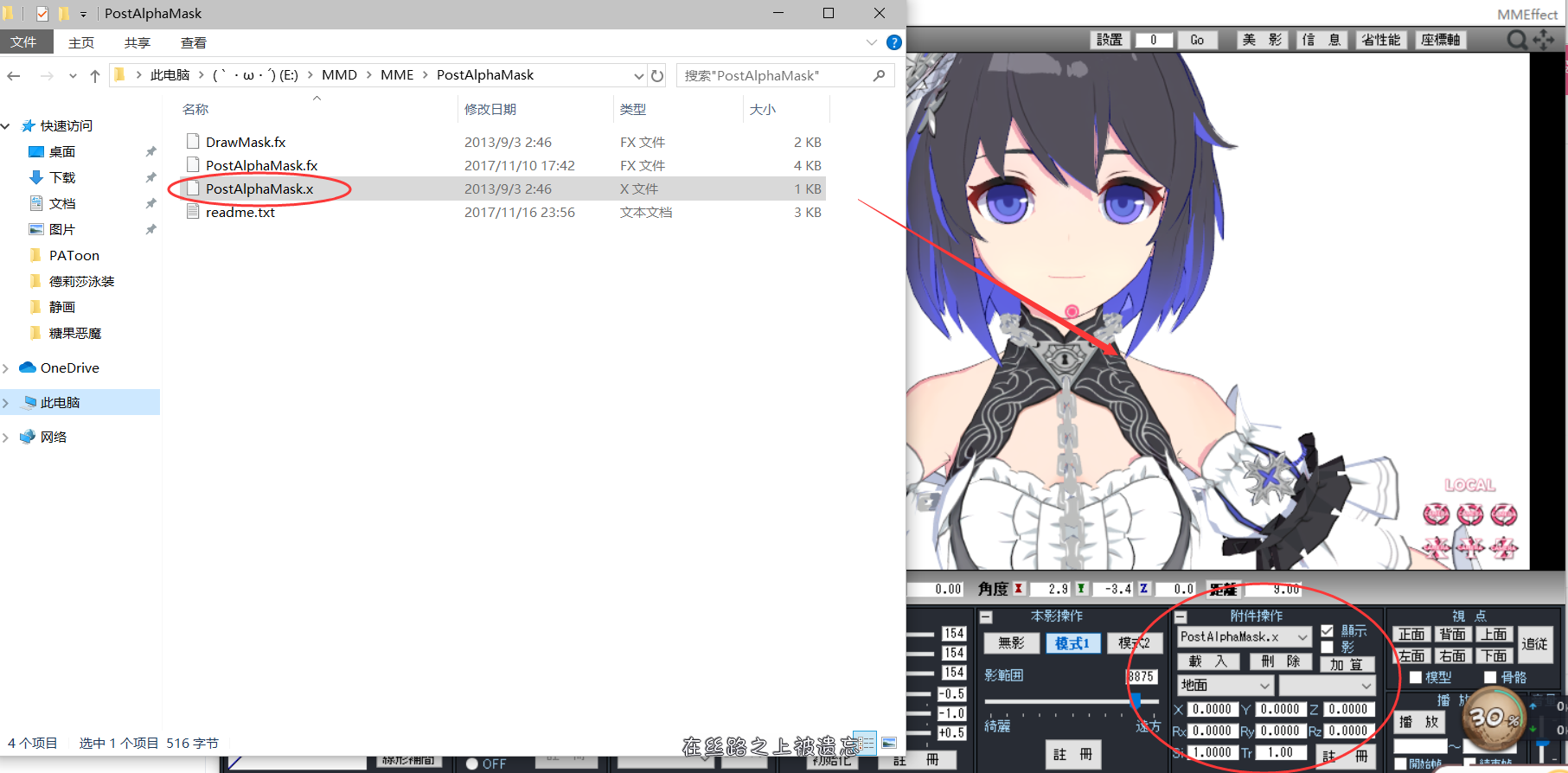Viewport: 1568px width, 773px height.
Task: Click the camera X move icon in MMD viewport
Action: [x=1437, y=548]
